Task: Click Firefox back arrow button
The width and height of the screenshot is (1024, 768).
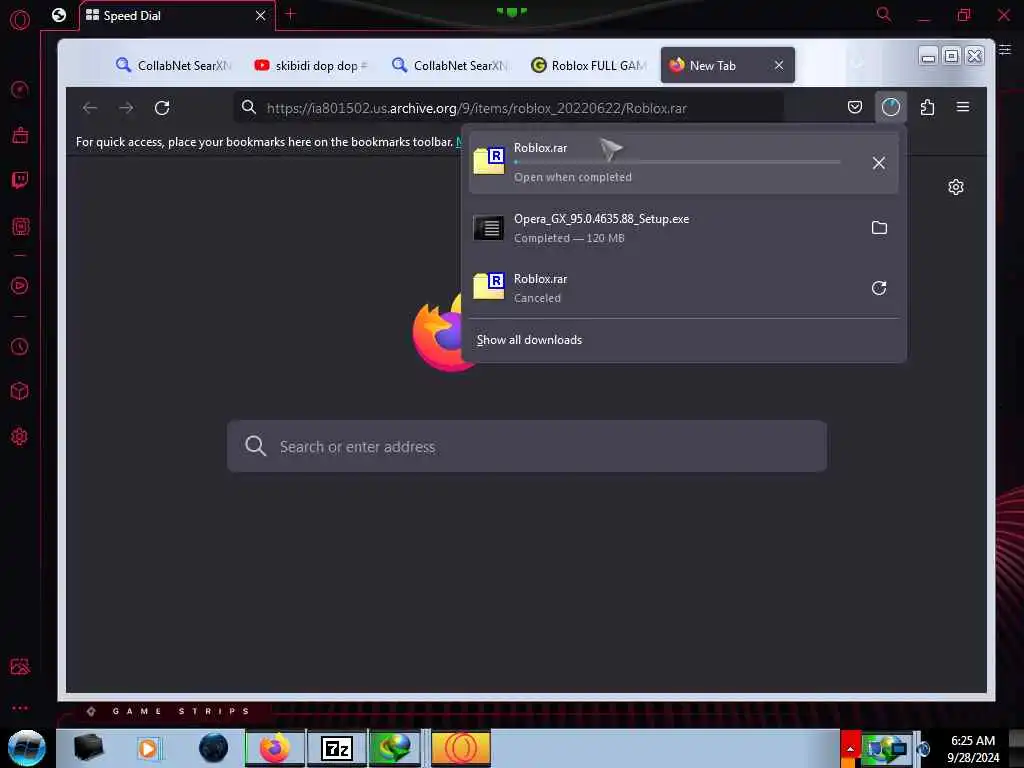Action: tap(90, 108)
